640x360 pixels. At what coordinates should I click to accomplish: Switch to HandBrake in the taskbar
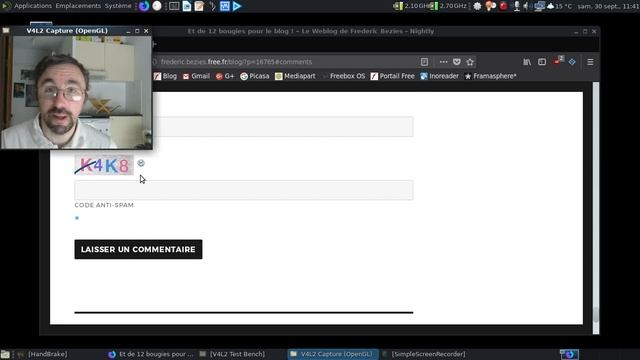tap(43, 354)
